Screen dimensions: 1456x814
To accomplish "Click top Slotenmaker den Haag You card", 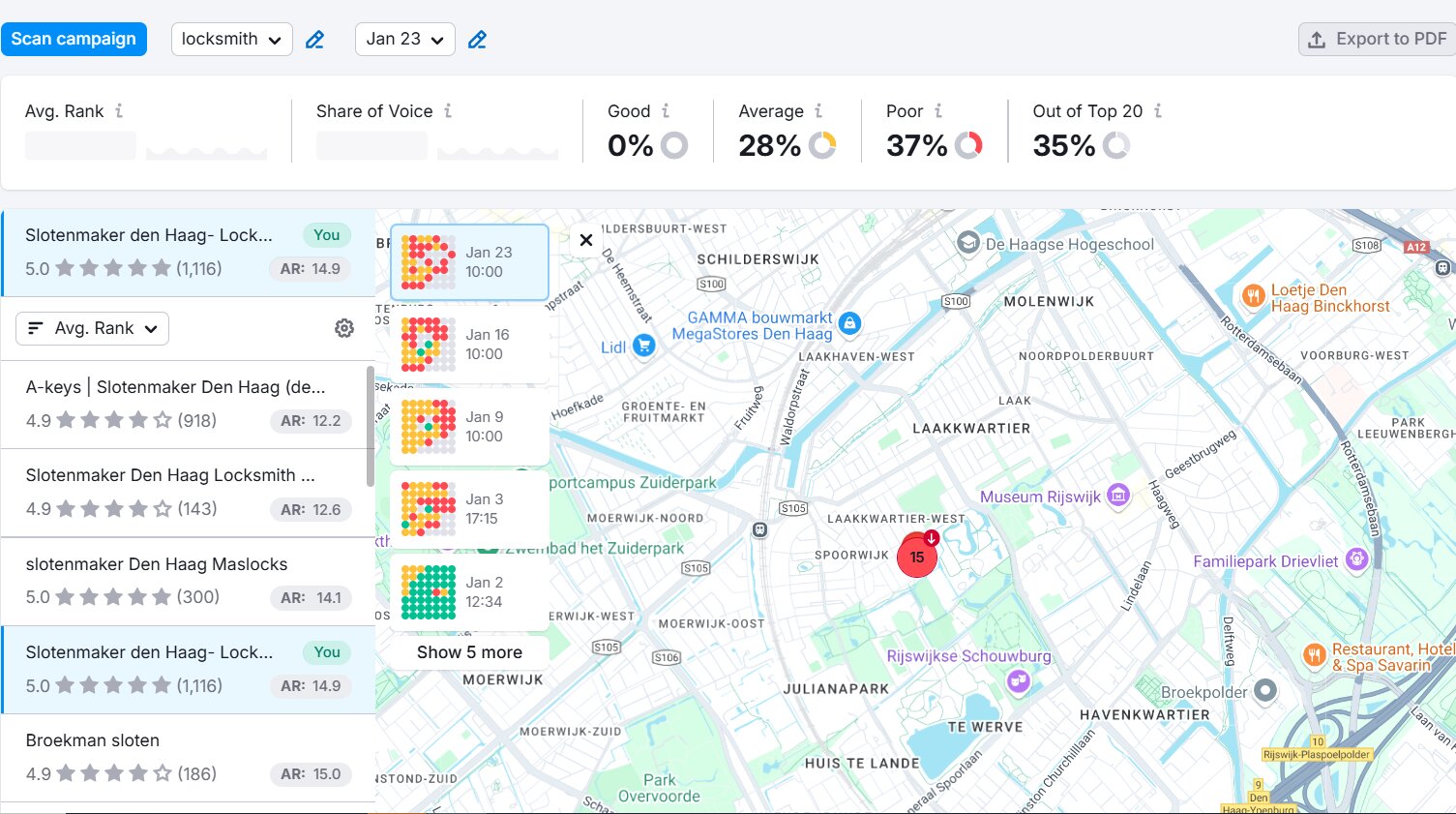I will pos(188,253).
